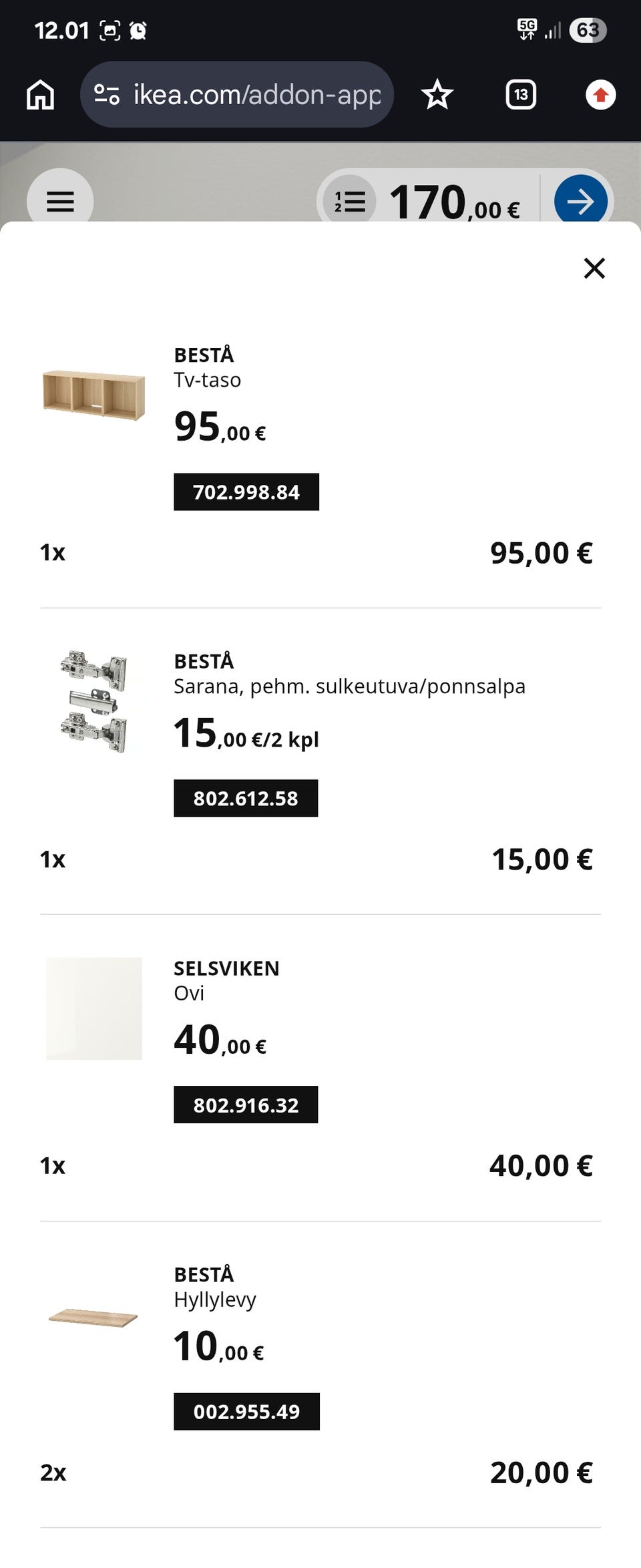This screenshot has width=641, height=1568.
Task: Close the product list panel
Action: 594,268
